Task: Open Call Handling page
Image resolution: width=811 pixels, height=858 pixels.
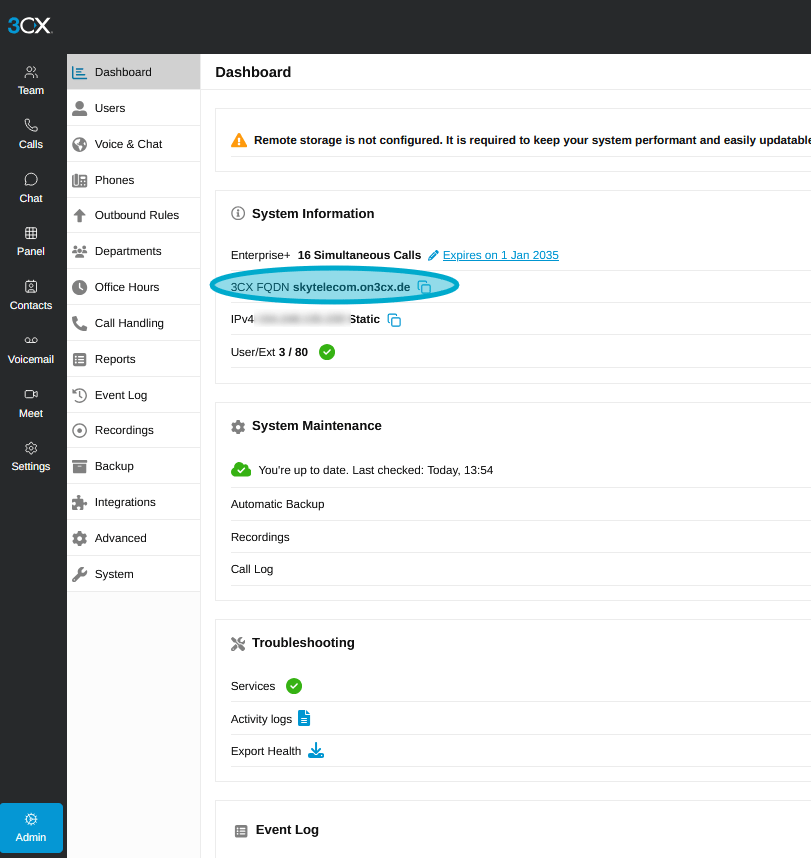Action: coord(134,323)
